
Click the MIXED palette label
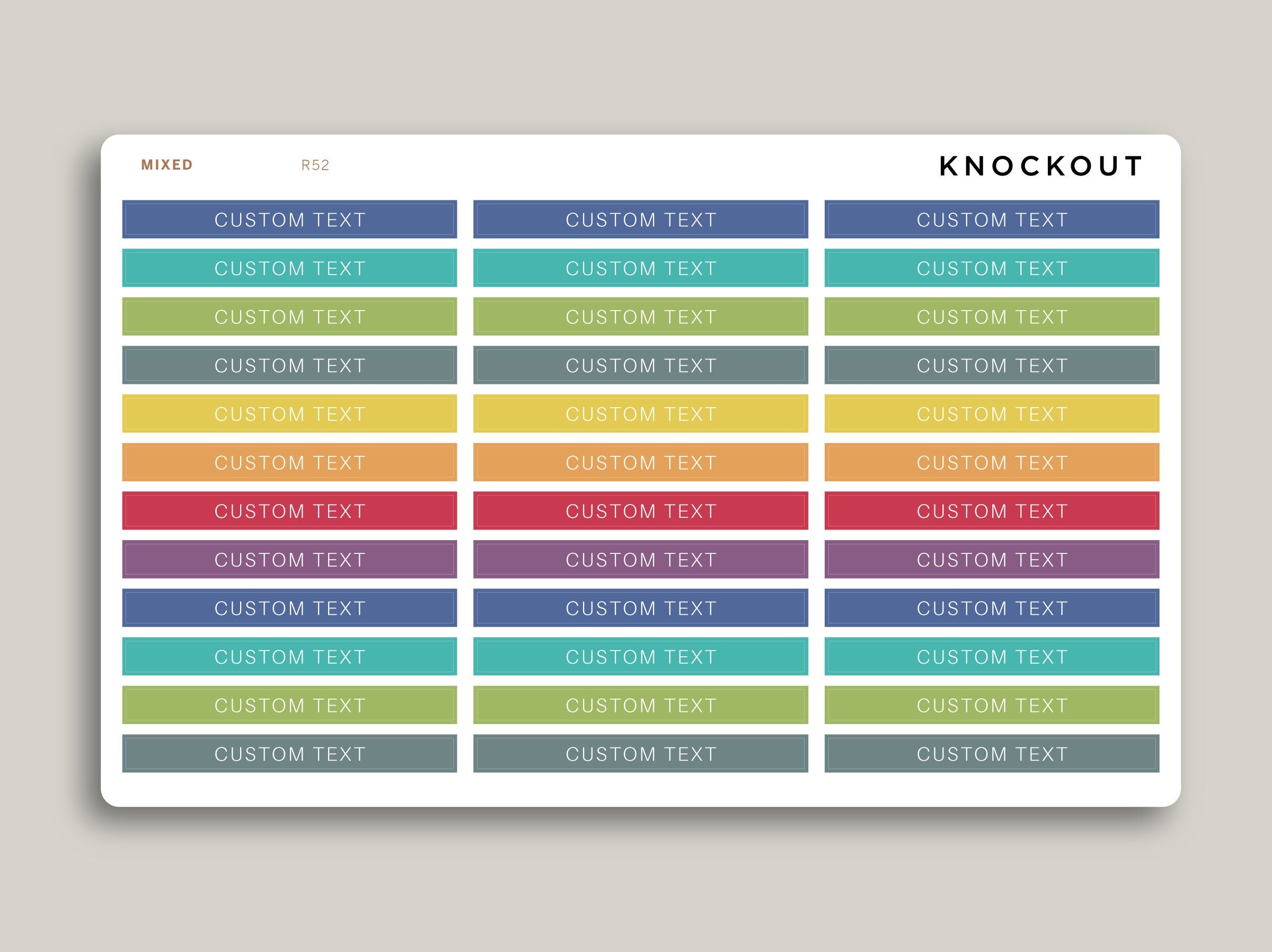167,165
